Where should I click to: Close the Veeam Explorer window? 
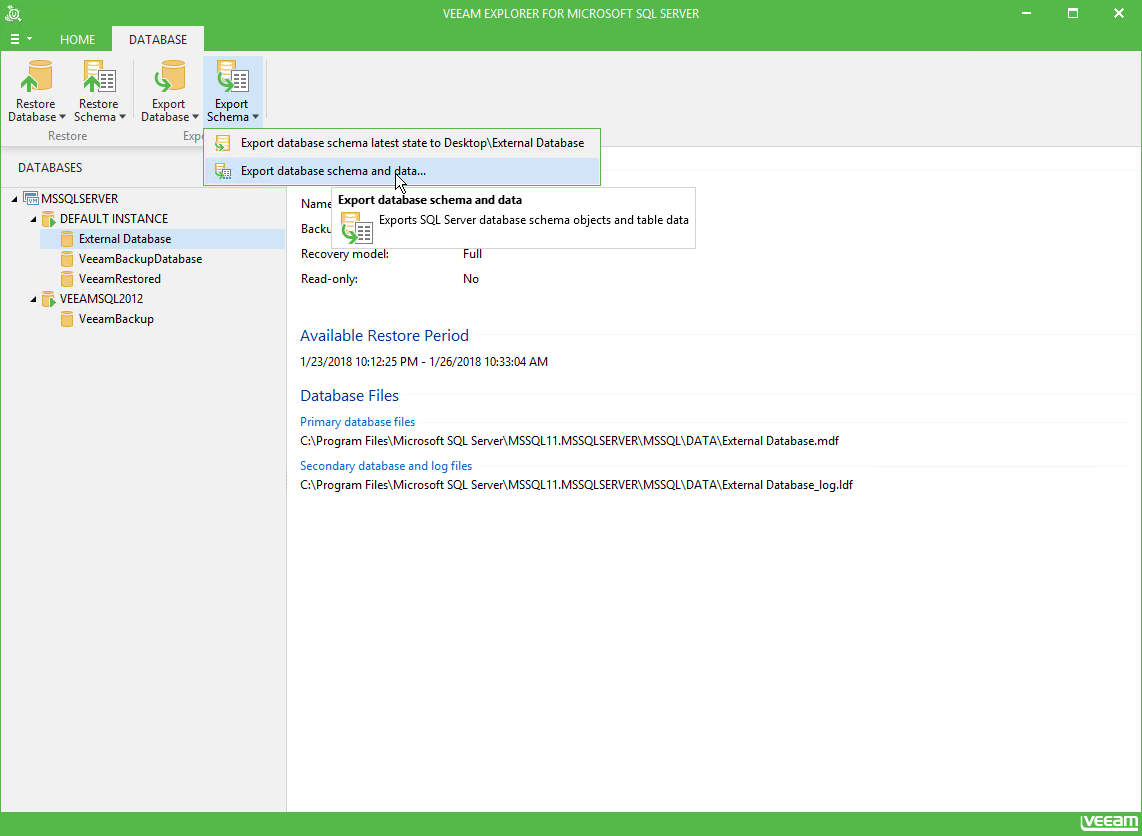click(1119, 13)
